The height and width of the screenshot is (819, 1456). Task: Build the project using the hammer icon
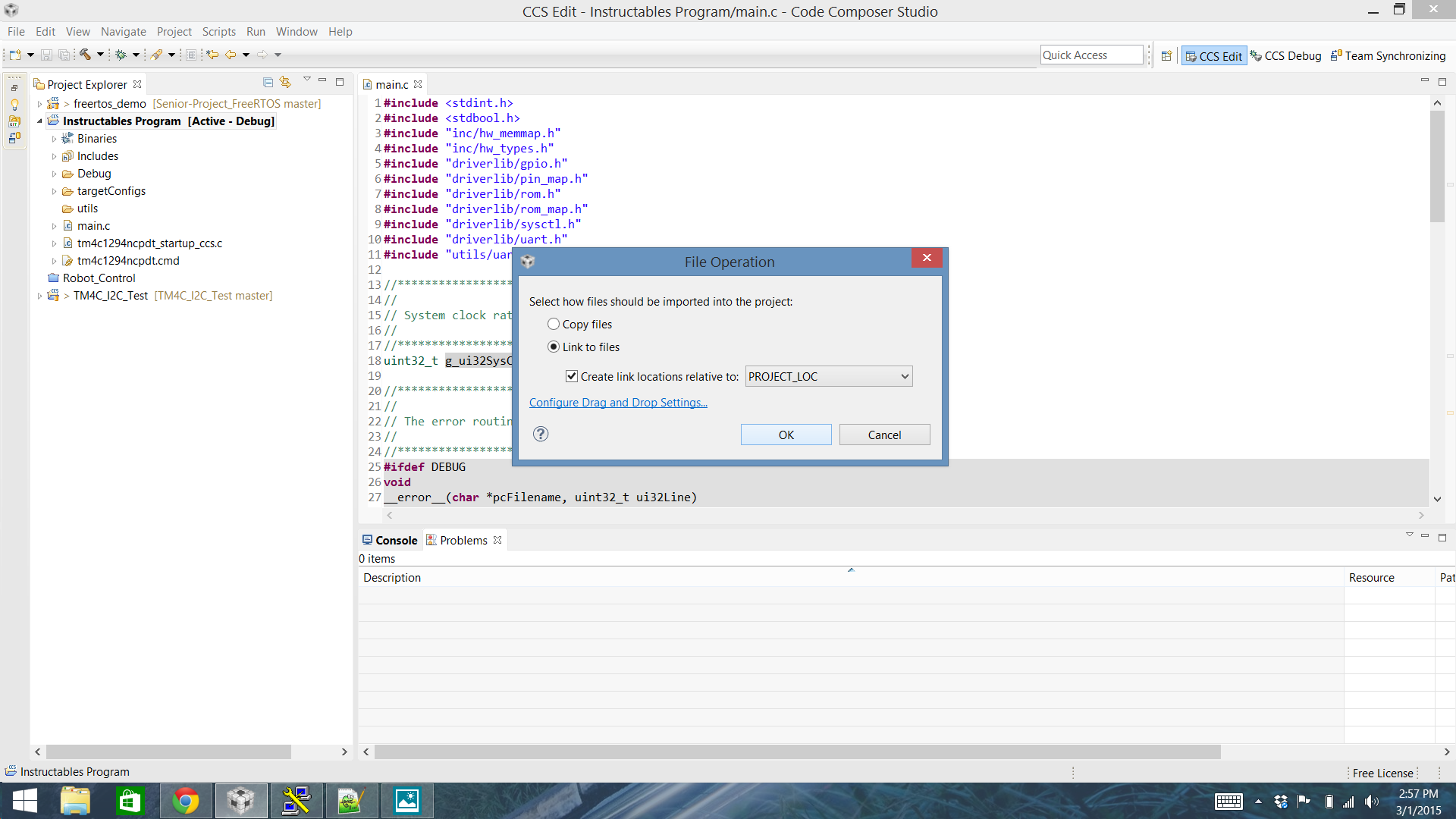(x=83, y=55)
